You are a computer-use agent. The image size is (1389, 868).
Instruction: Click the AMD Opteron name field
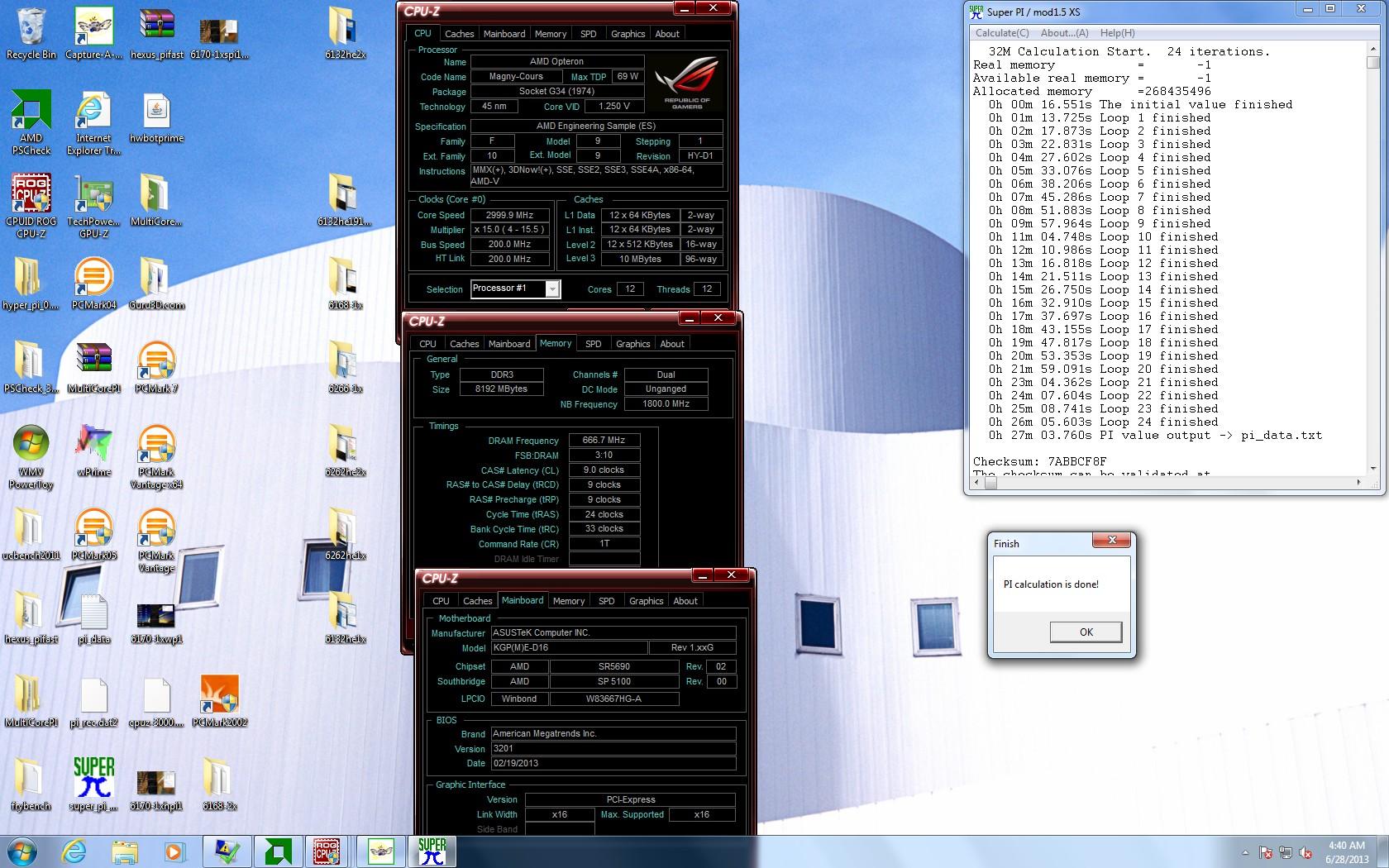click(x=556, y=62)
